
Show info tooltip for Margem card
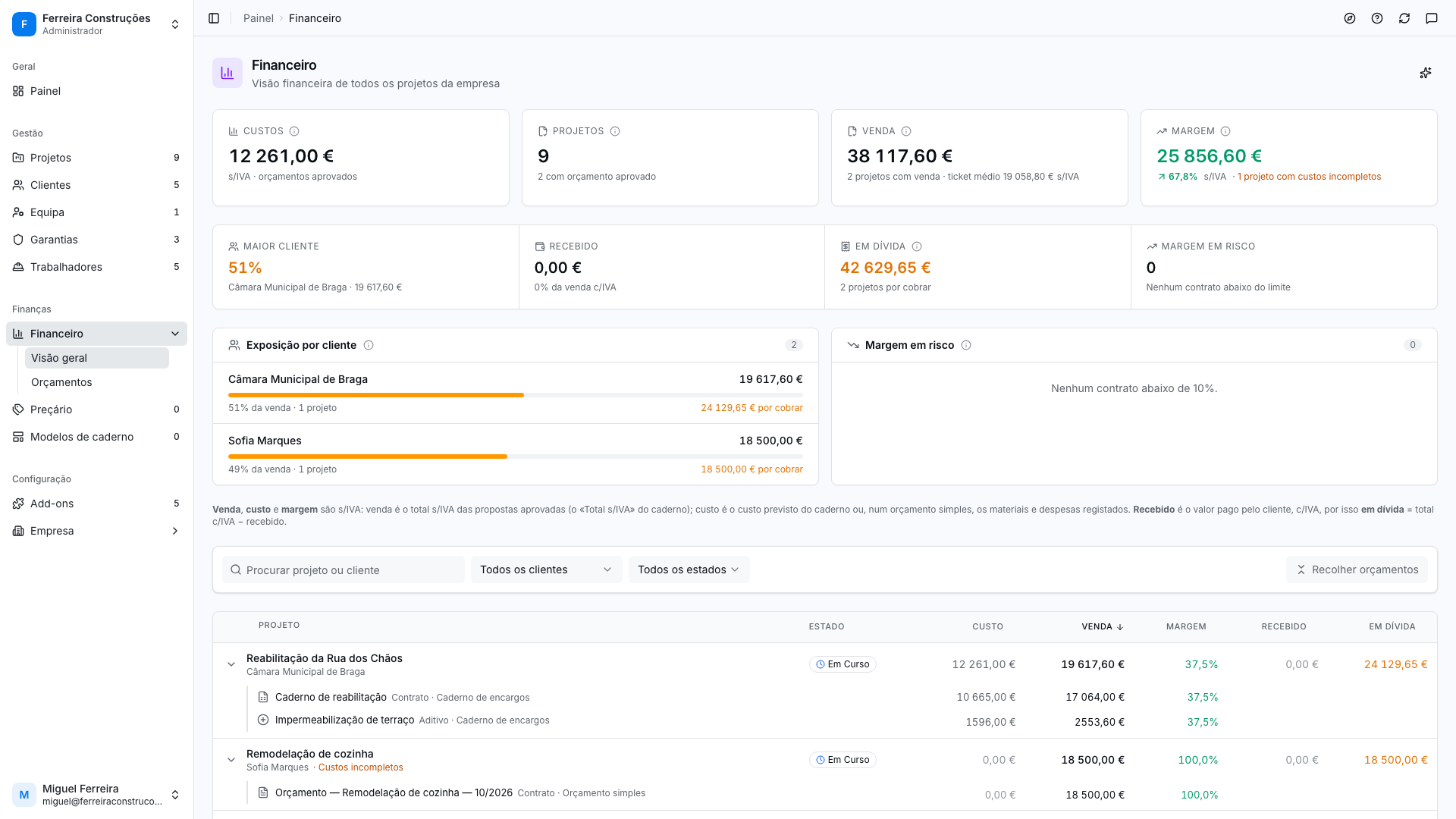pos(1225,131)
